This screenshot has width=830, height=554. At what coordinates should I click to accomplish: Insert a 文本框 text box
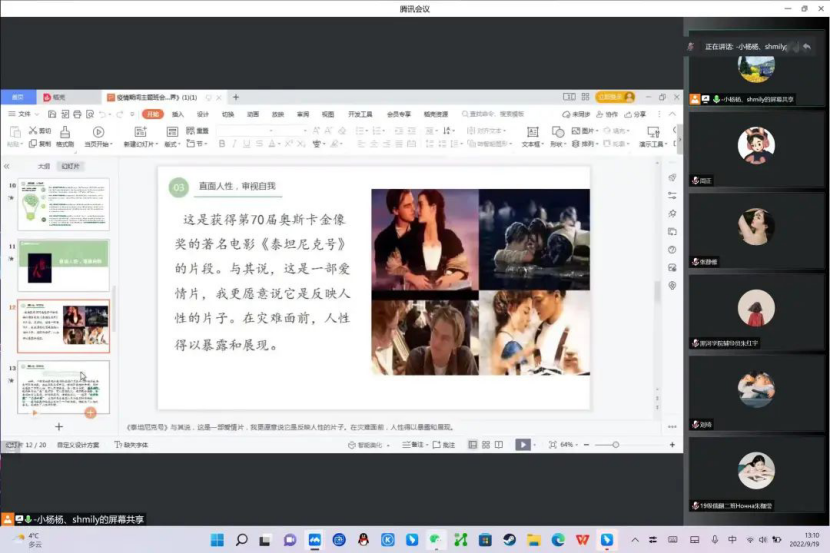coord(531,132)
